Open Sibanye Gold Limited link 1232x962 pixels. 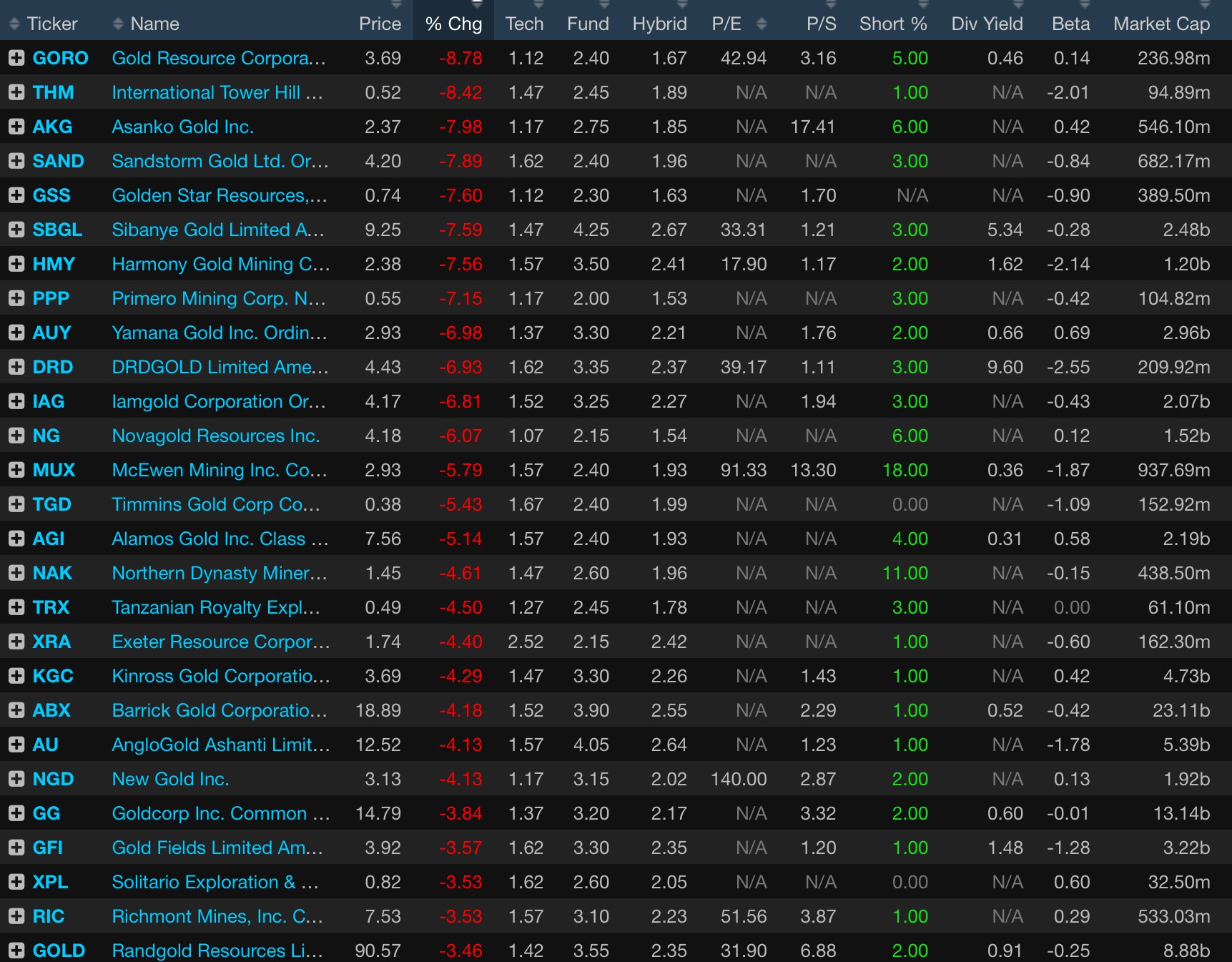click(218, 230)
